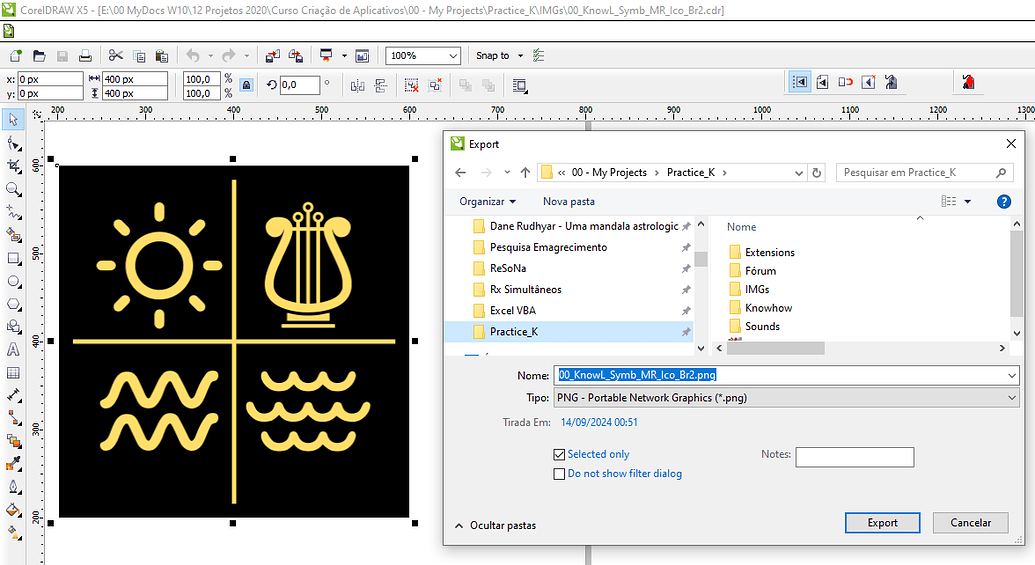This screenshot has height=565, width=1035.
Task: Click the Export icon in toolbar
Action: click(x=296, y=55)
